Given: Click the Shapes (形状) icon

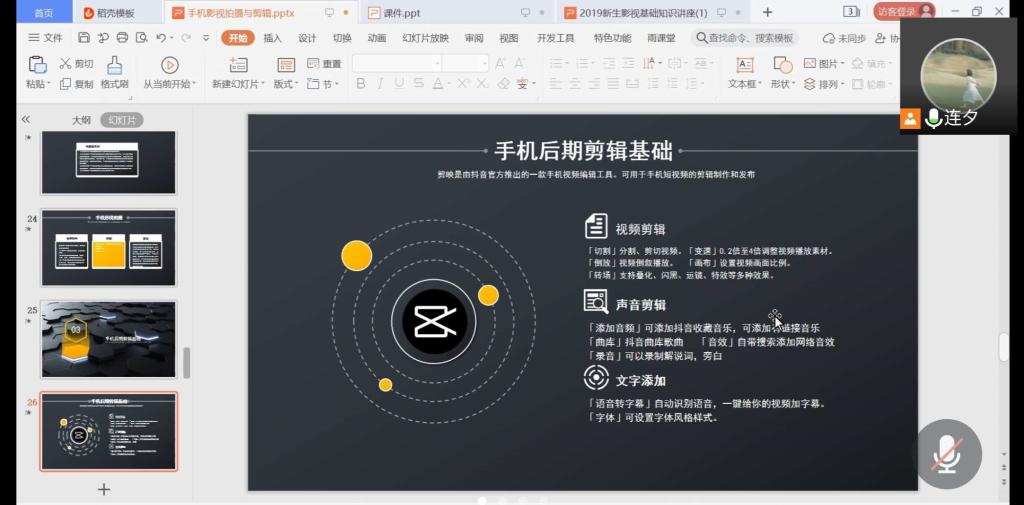Looking at the screenshot, I should coord(782,66).
